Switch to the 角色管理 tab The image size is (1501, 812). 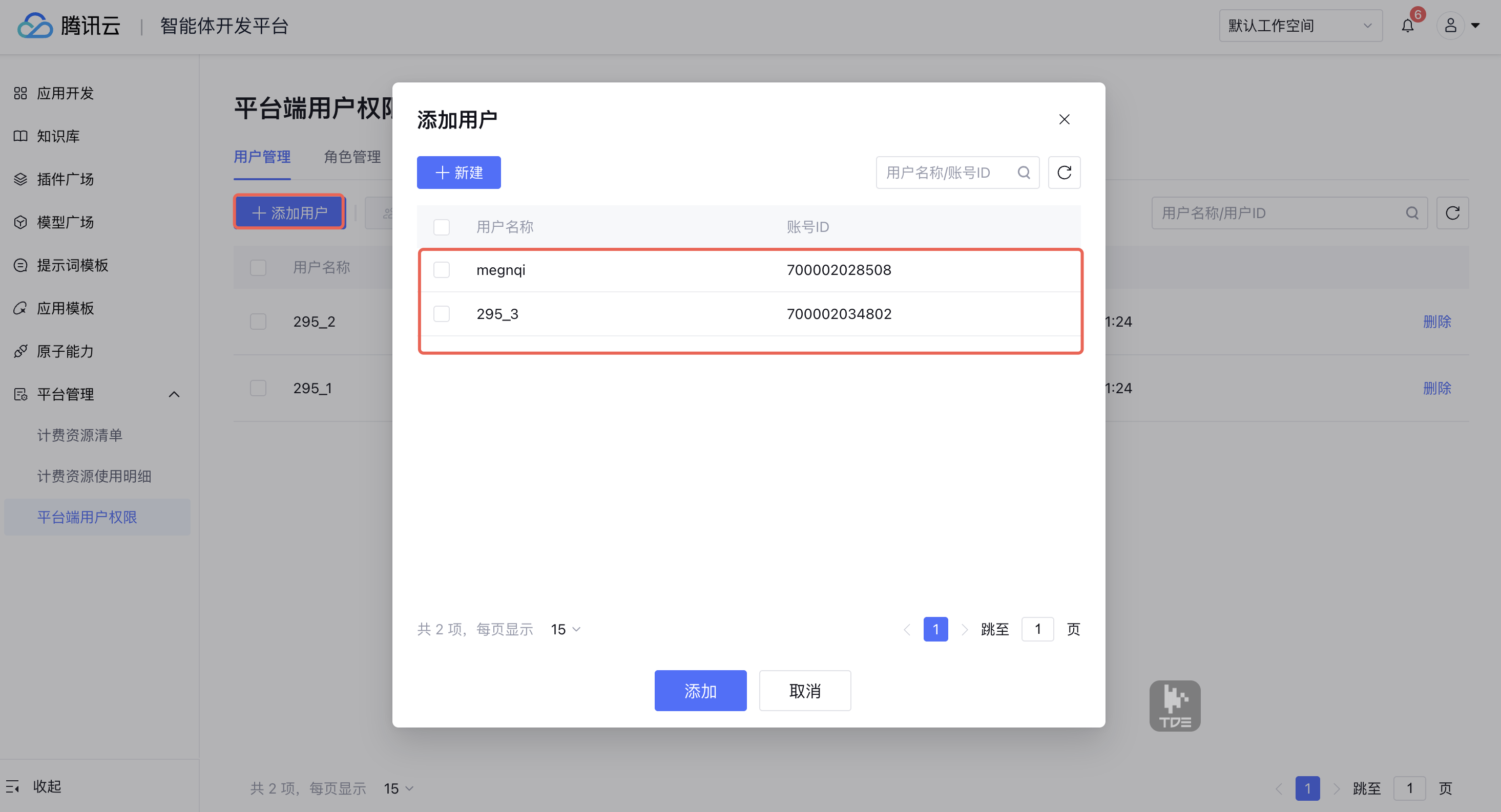pos(352,157)
